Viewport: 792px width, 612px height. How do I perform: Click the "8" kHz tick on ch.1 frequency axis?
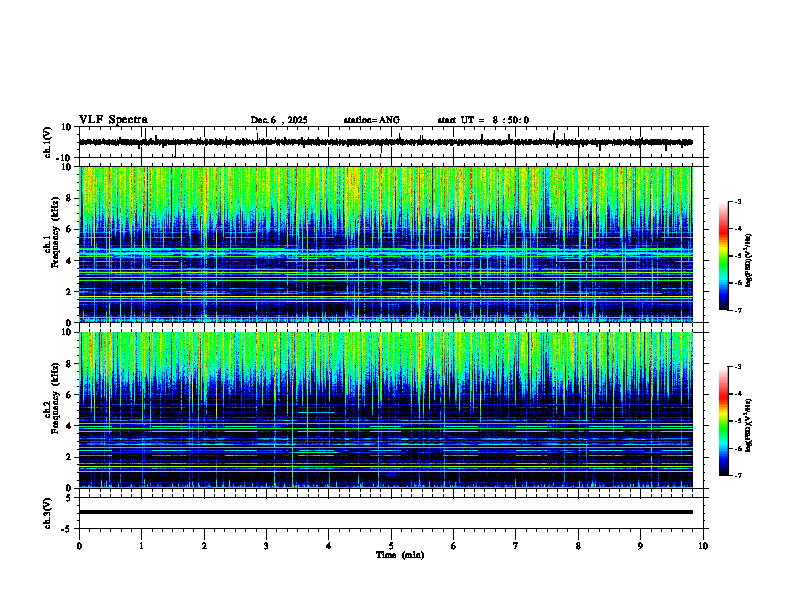tap(69, 198)
